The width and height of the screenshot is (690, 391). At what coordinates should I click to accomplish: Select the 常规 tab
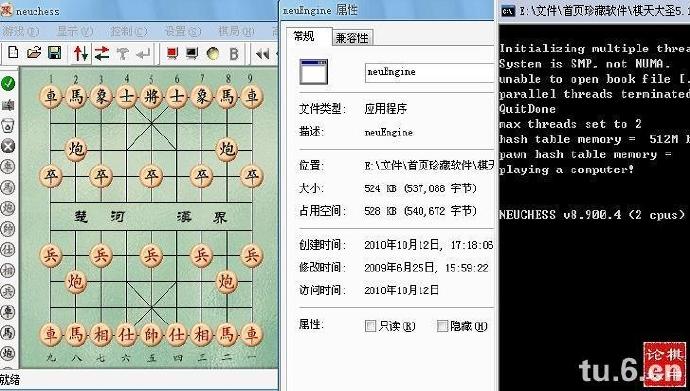[304, 37]
